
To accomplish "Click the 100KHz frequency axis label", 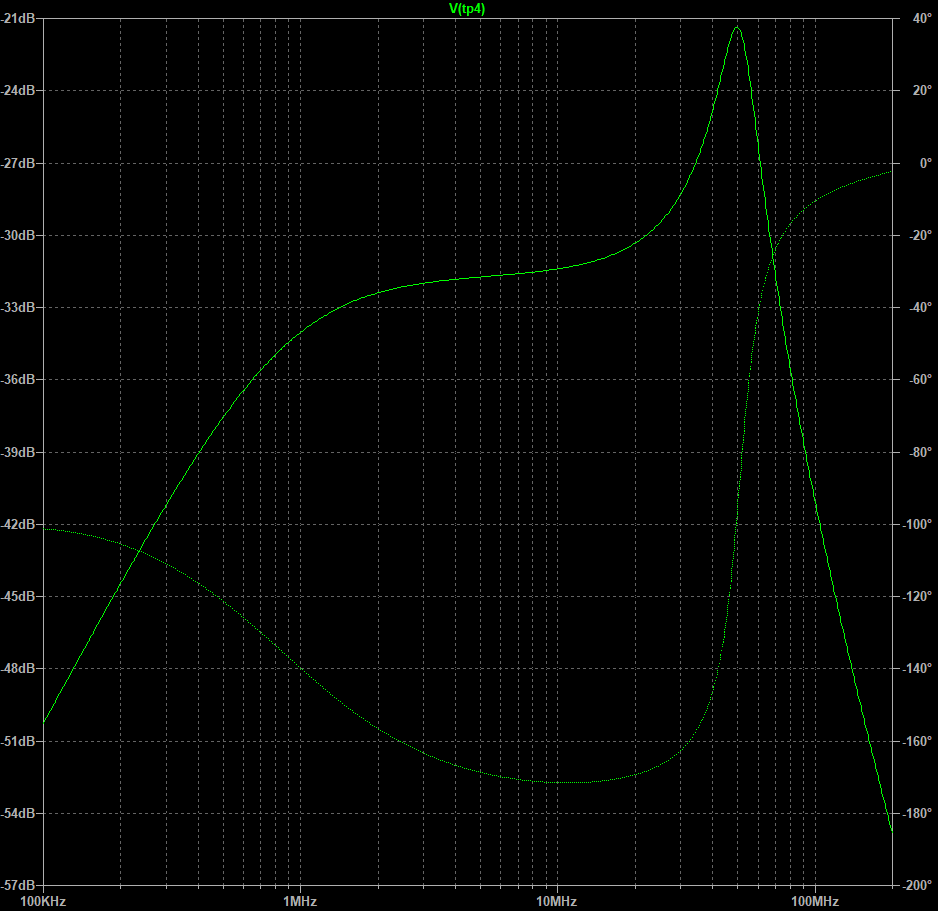I will (x=42, y=901).
